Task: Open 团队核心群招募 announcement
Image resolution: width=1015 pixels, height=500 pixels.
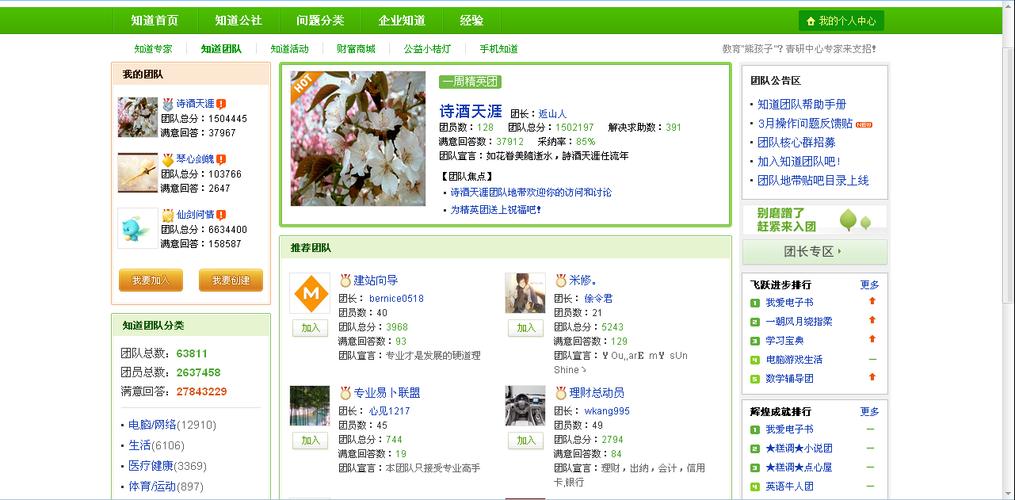Action: click(x=796, y=142)
